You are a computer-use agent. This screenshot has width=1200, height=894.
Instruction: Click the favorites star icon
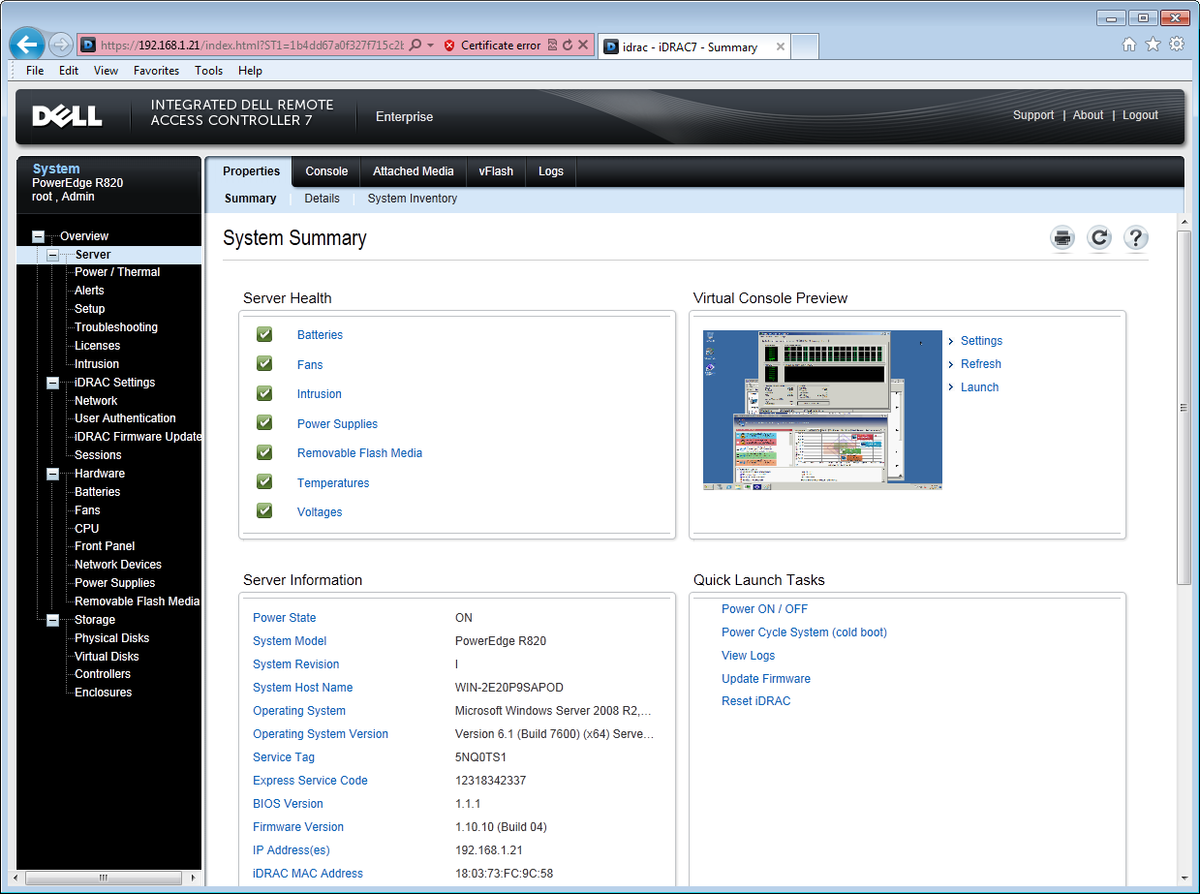click(x=1152, y=44)
